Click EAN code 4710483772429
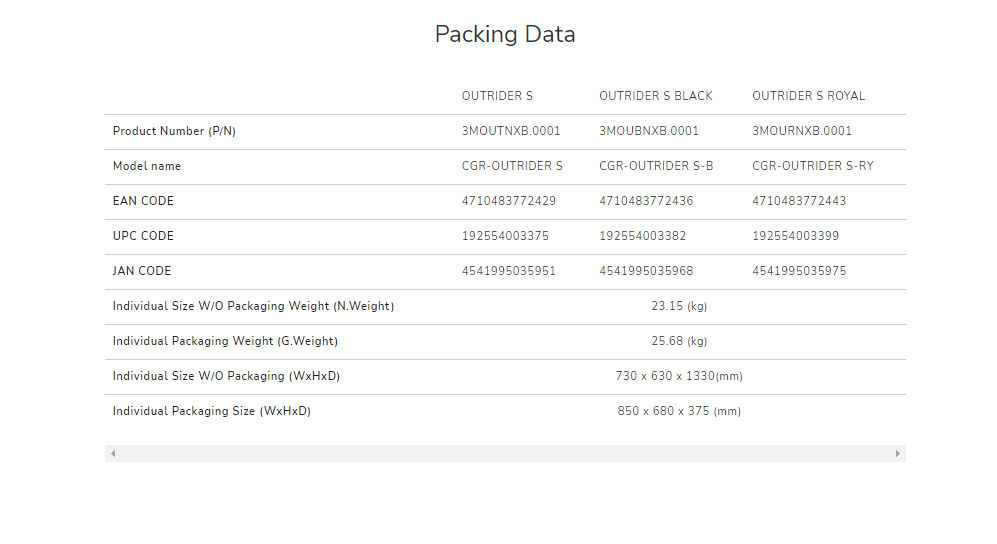The width and height of the screenshot is (997, 544). point(509,201)
